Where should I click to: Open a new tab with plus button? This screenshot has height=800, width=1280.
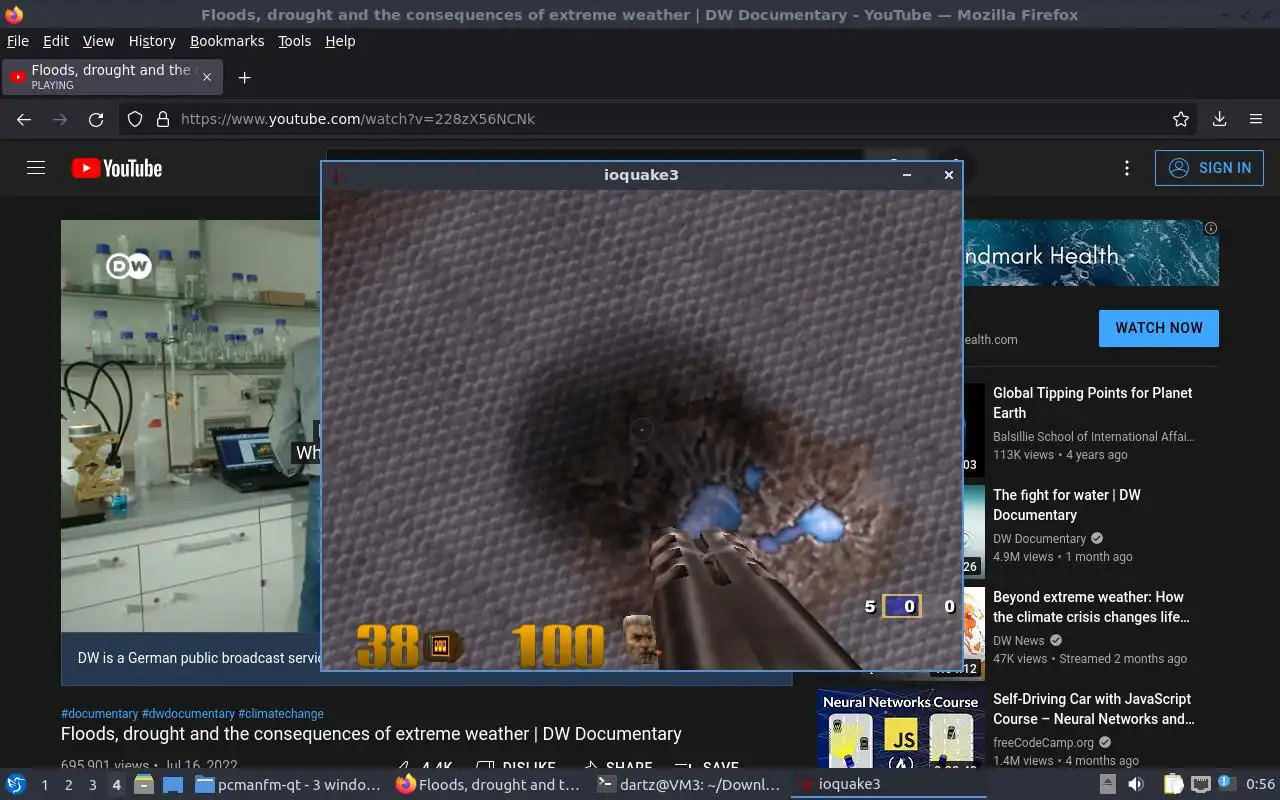click(x=244, y=77)
